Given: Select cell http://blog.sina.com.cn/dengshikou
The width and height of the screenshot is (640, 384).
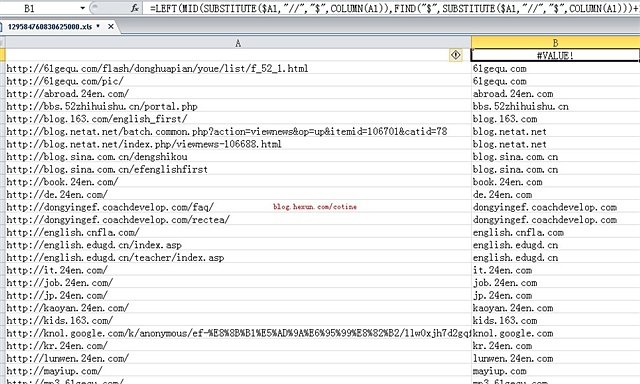Looking at the screenshot, I should tap(238, 157).
